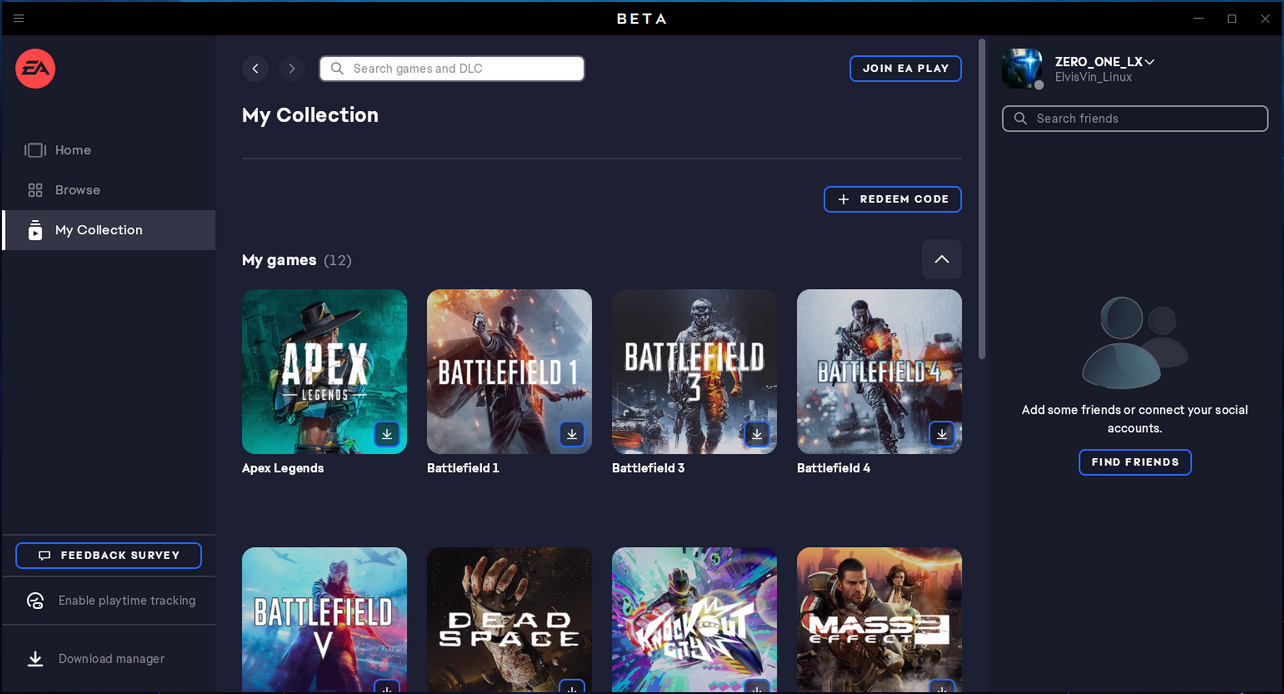This screenshot has width=1284, height=694.
Task: Click the collection vertical scrollbar
Action: (x=982, y=200)
